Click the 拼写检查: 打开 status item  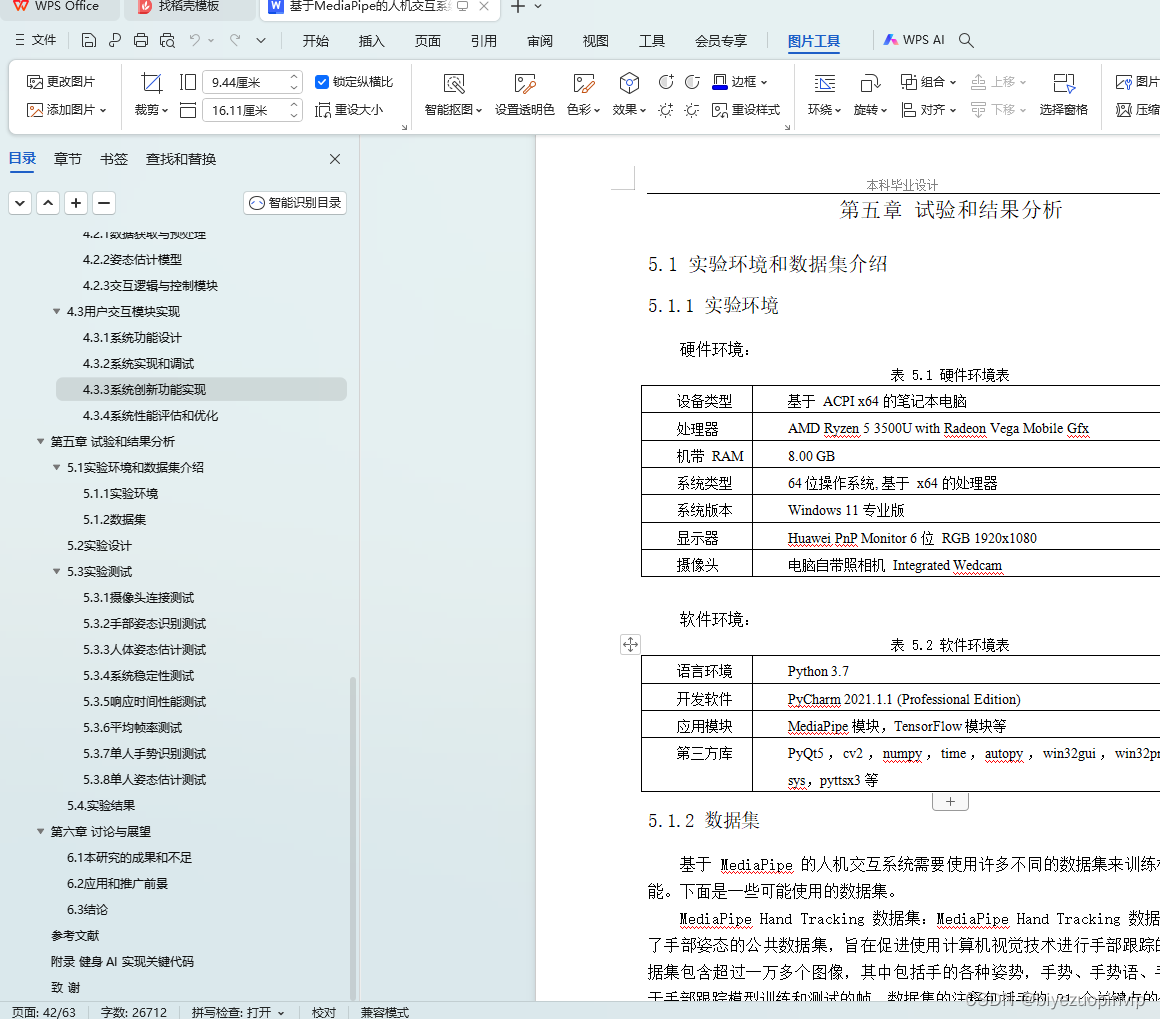click(237, 1012)
